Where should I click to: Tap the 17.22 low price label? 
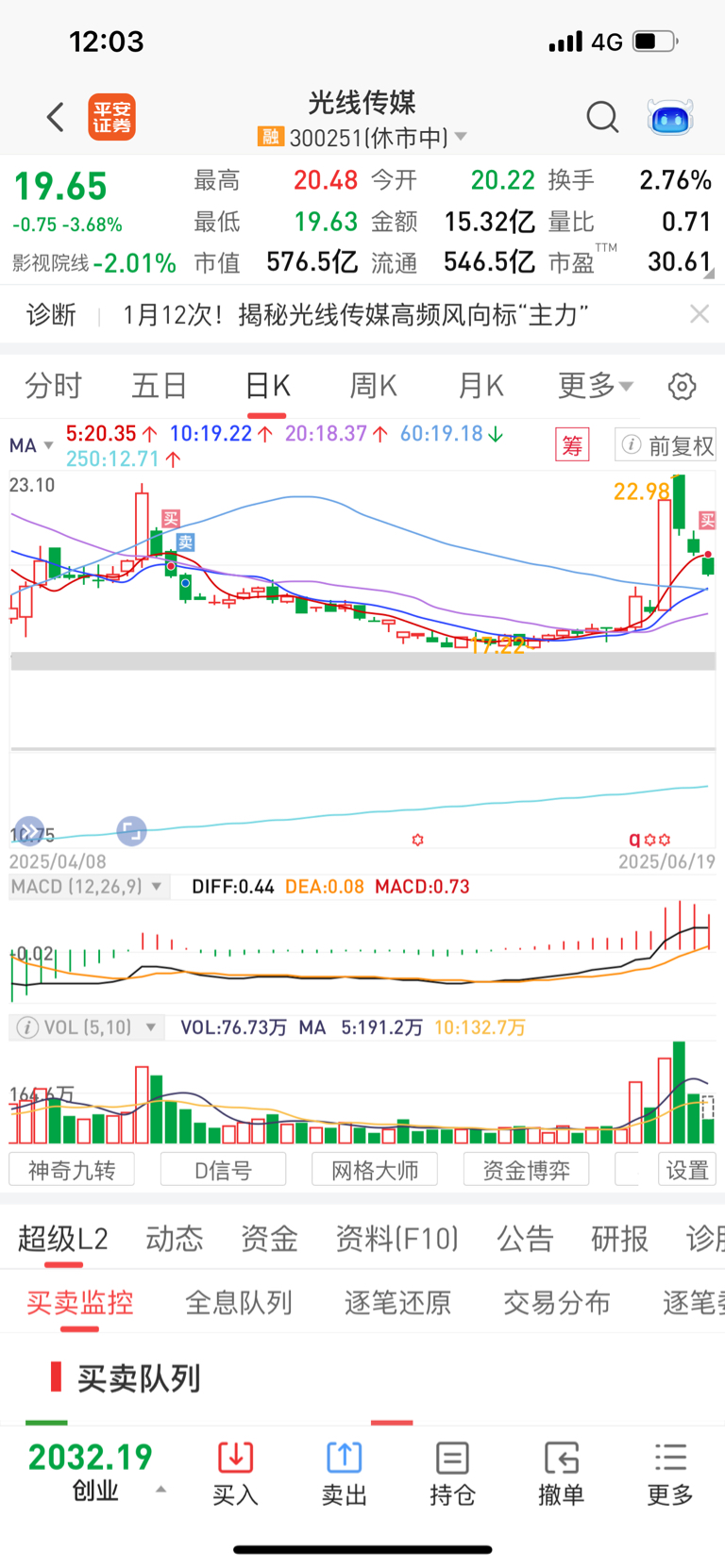[x=497, y=645]
